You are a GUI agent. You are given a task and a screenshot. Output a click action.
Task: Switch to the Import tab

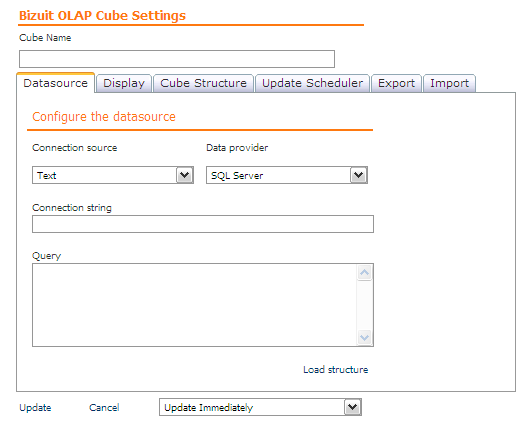(x=450, y=83)
